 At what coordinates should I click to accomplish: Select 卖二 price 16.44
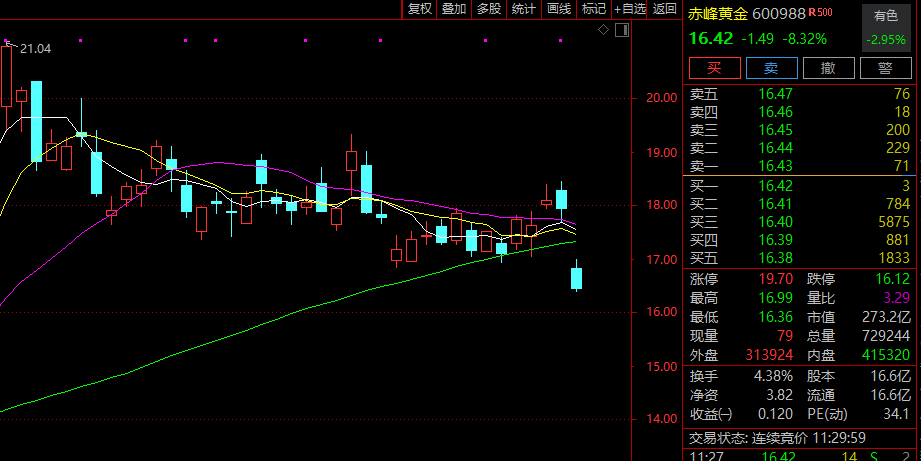tap(775, 149)
